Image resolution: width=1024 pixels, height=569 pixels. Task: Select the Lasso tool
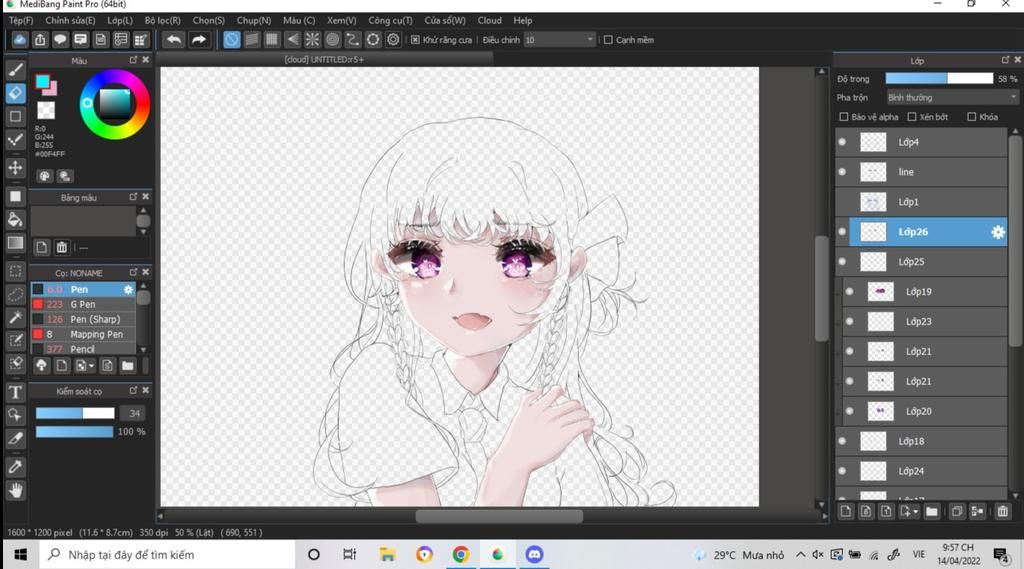16,294
